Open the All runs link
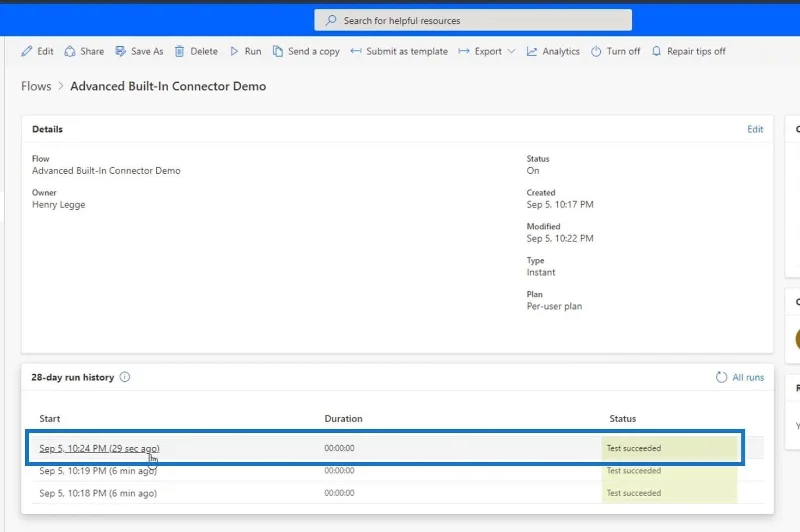This screenshot has height=532, width=800. [748, 377]
